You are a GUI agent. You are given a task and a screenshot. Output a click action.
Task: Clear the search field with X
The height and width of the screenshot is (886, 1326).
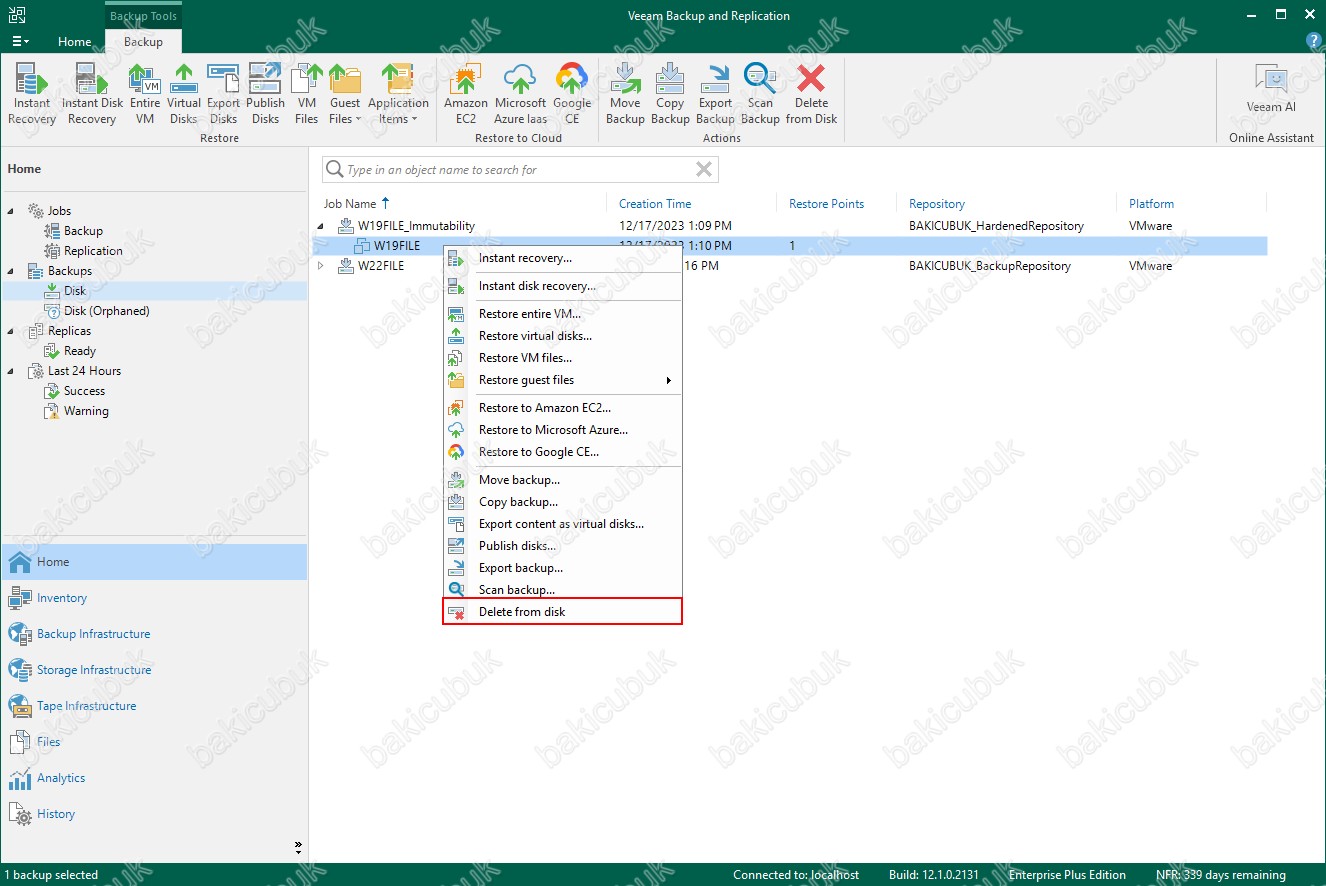point(704,170)
